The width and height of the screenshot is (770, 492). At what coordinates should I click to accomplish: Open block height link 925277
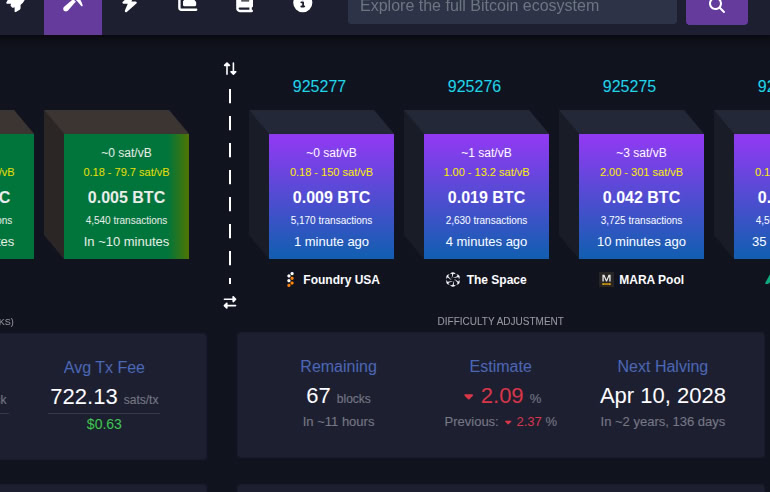[x=319, y=86]
